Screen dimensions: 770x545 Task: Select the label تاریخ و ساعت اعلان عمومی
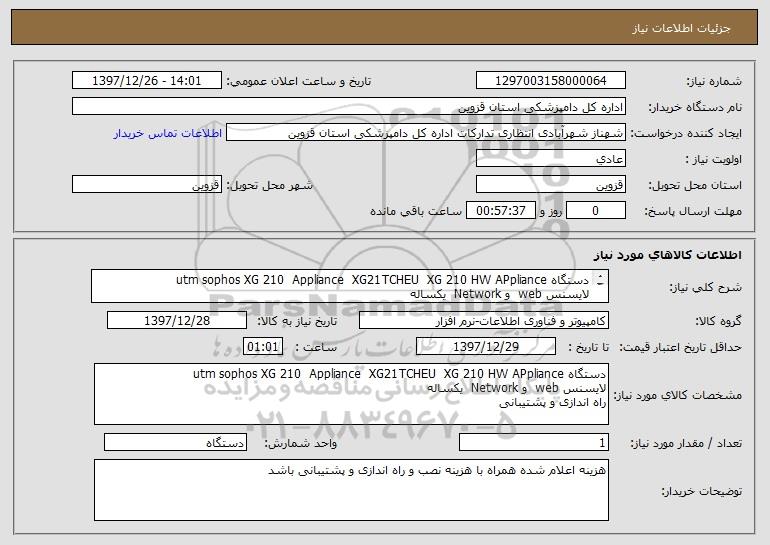(299, 82)
